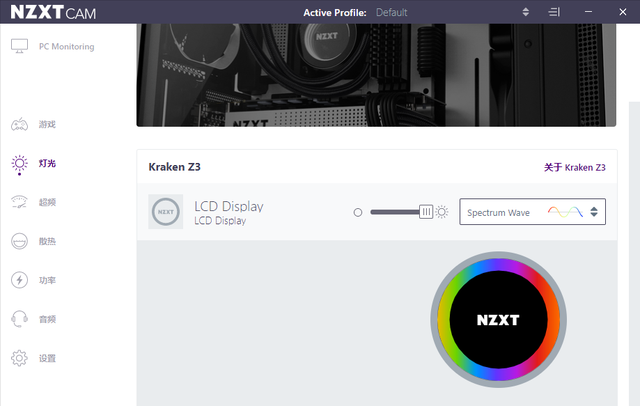This screenshot has width=640, height=406.
Task: Open the Spectrum Wave effect dropdown
Action: click(x=532, y=212)
